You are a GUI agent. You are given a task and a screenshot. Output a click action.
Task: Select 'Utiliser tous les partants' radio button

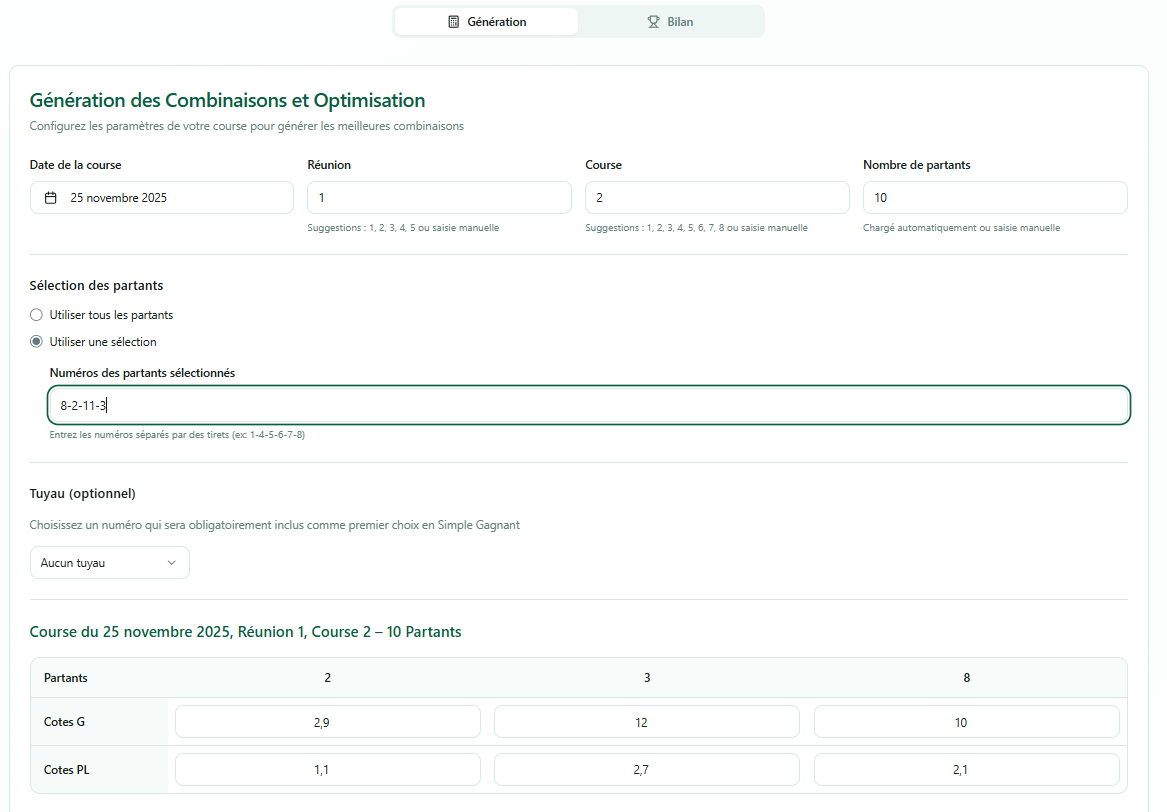click(x=37, y=315)
